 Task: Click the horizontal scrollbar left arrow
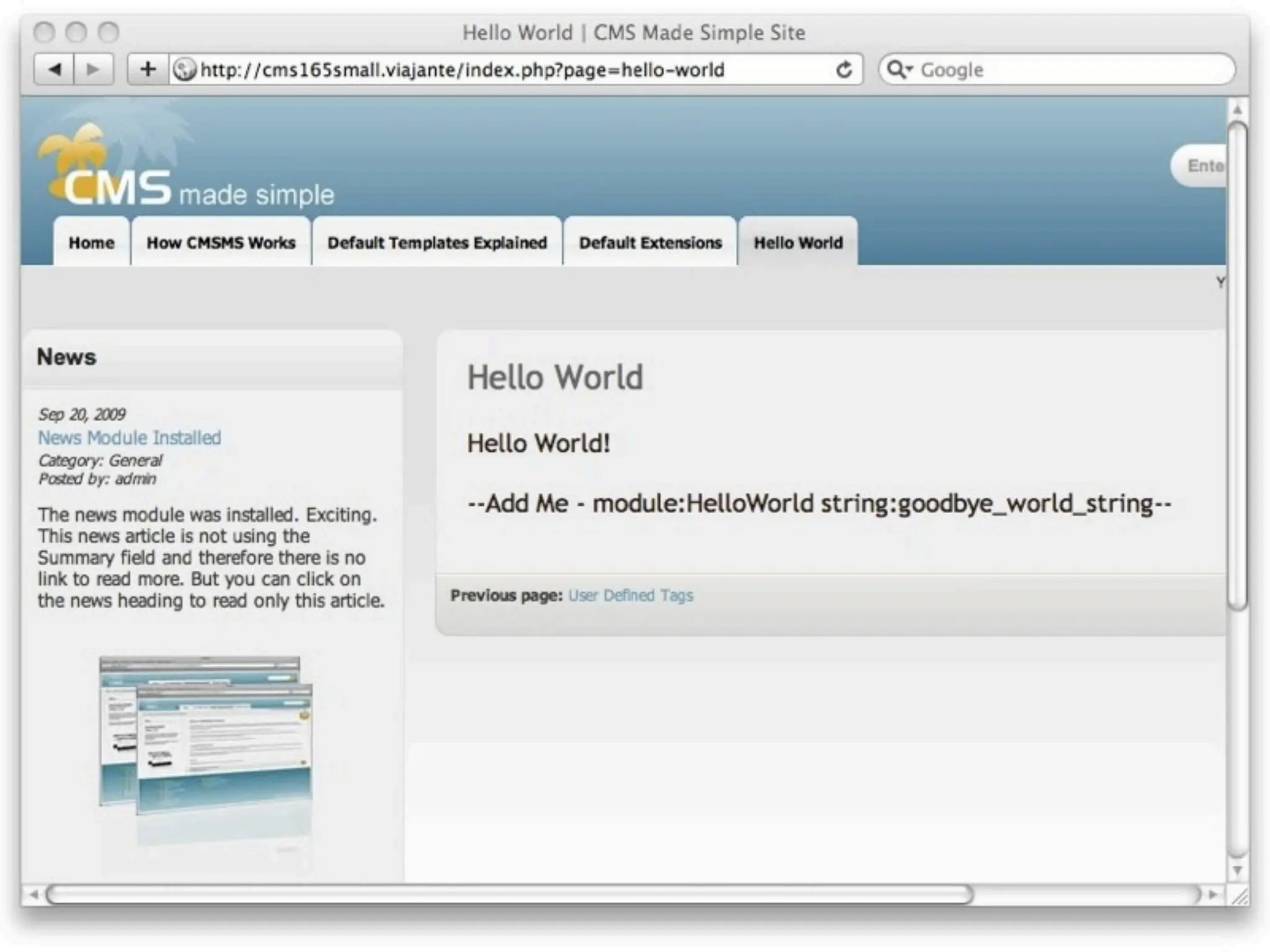coord(33,894)
